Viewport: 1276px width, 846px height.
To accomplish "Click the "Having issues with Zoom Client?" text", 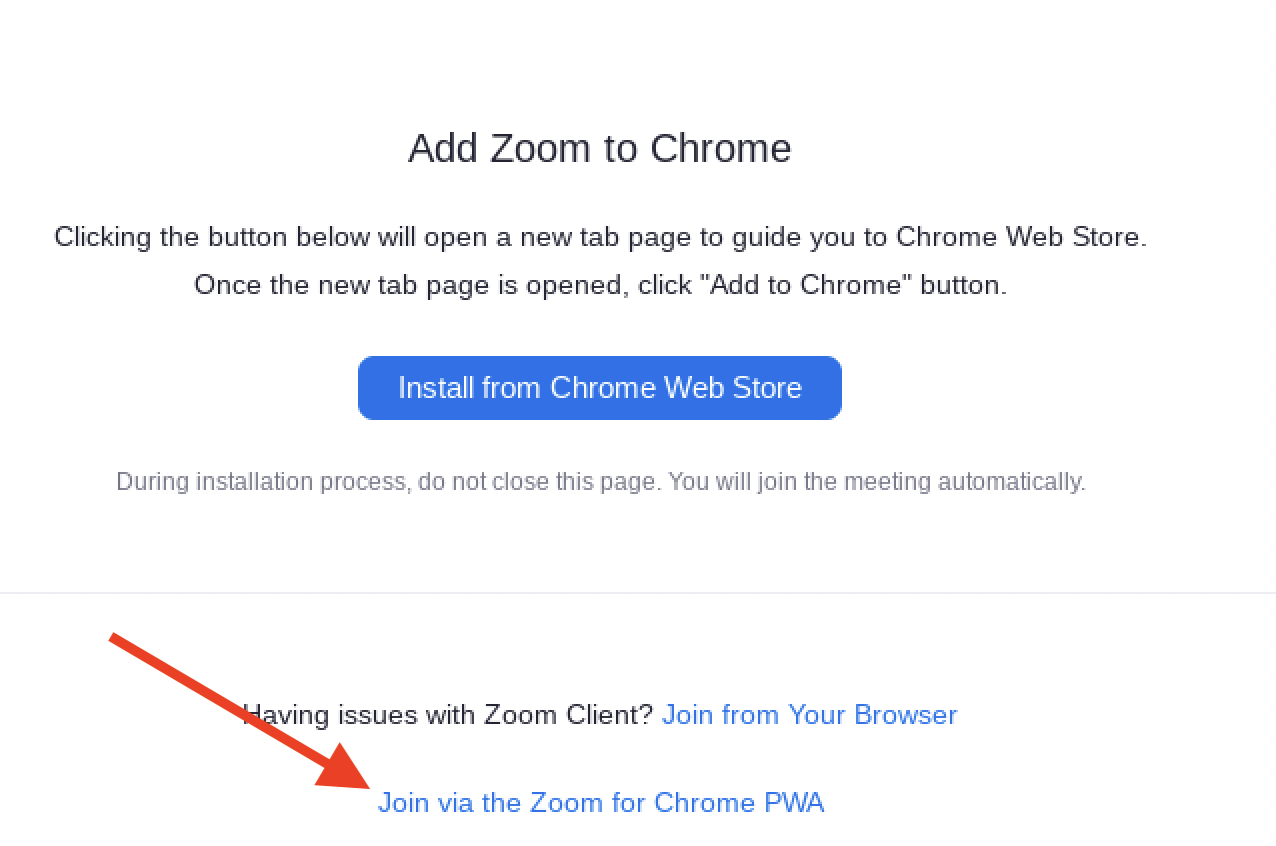I will (448, 715).
